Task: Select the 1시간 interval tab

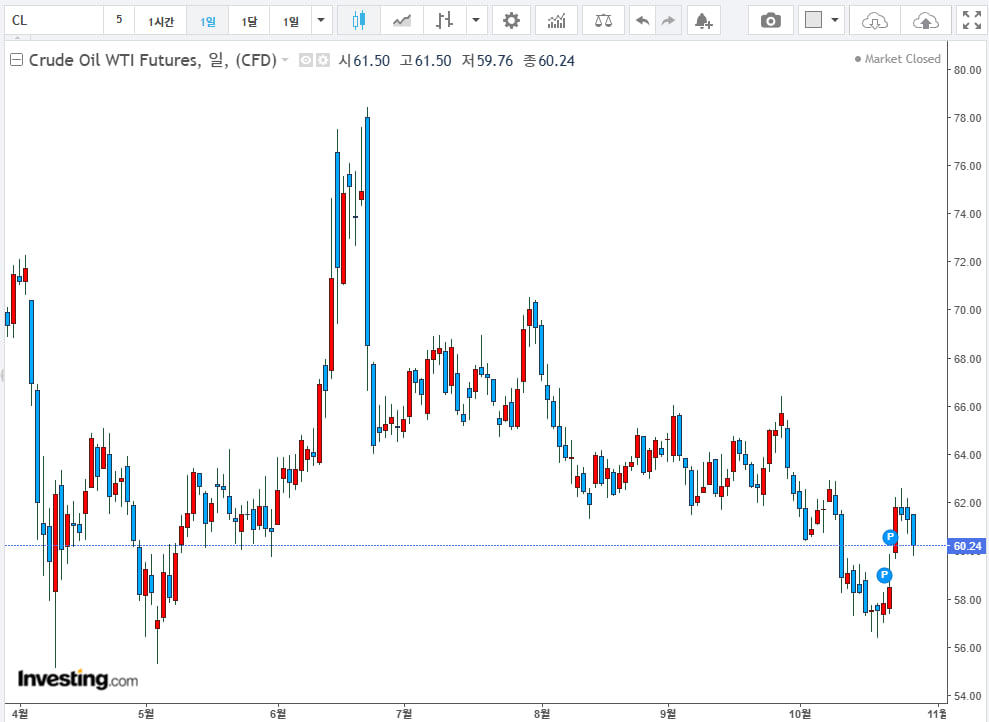Action: click(160, 21)
